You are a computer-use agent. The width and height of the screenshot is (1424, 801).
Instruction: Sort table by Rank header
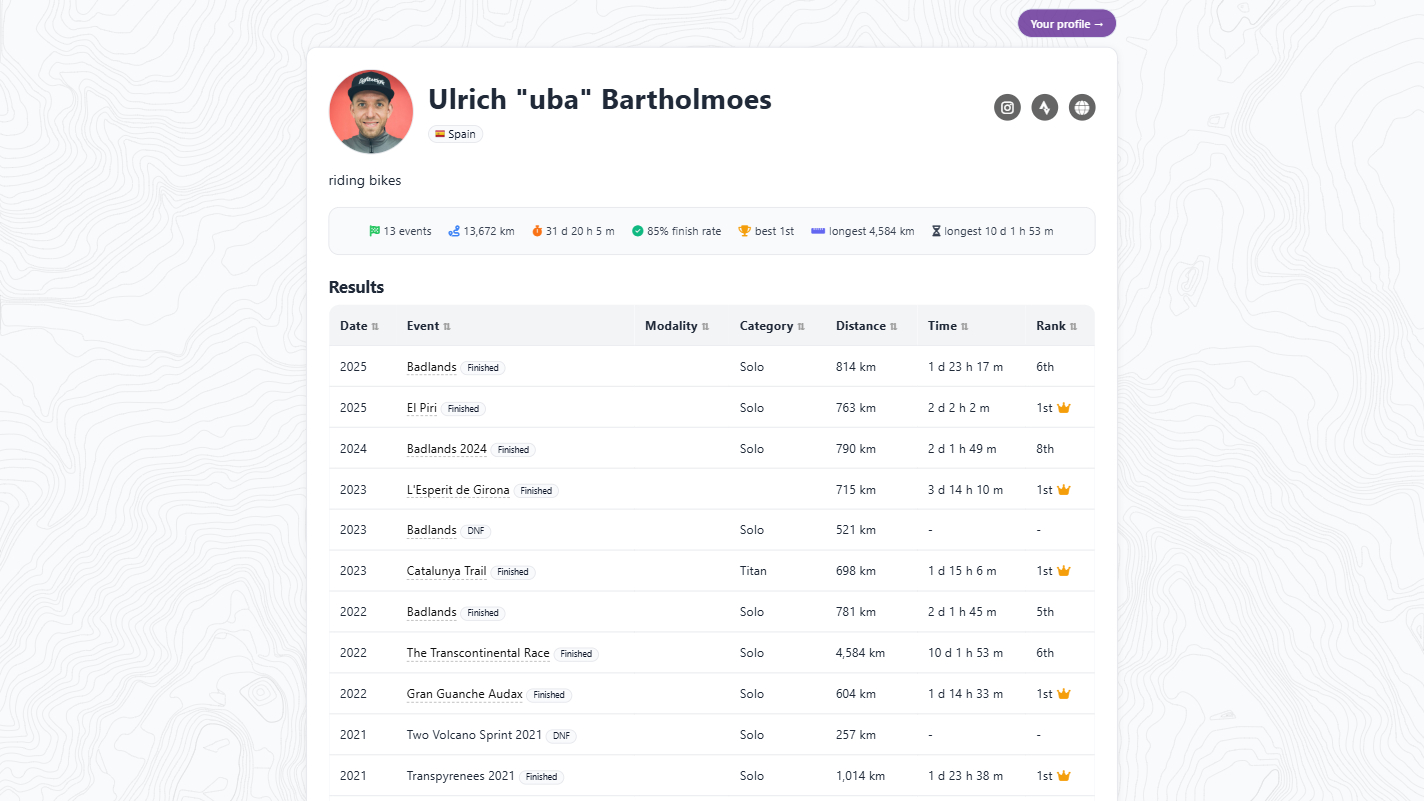pos(1056,326)
